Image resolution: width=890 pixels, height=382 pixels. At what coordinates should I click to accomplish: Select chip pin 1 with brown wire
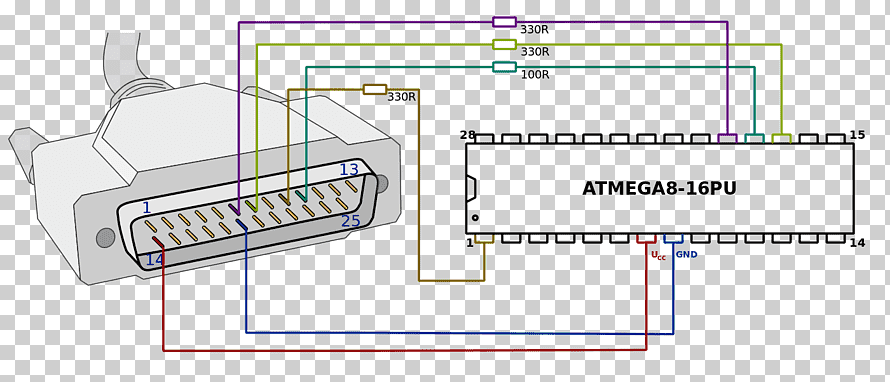484,238
